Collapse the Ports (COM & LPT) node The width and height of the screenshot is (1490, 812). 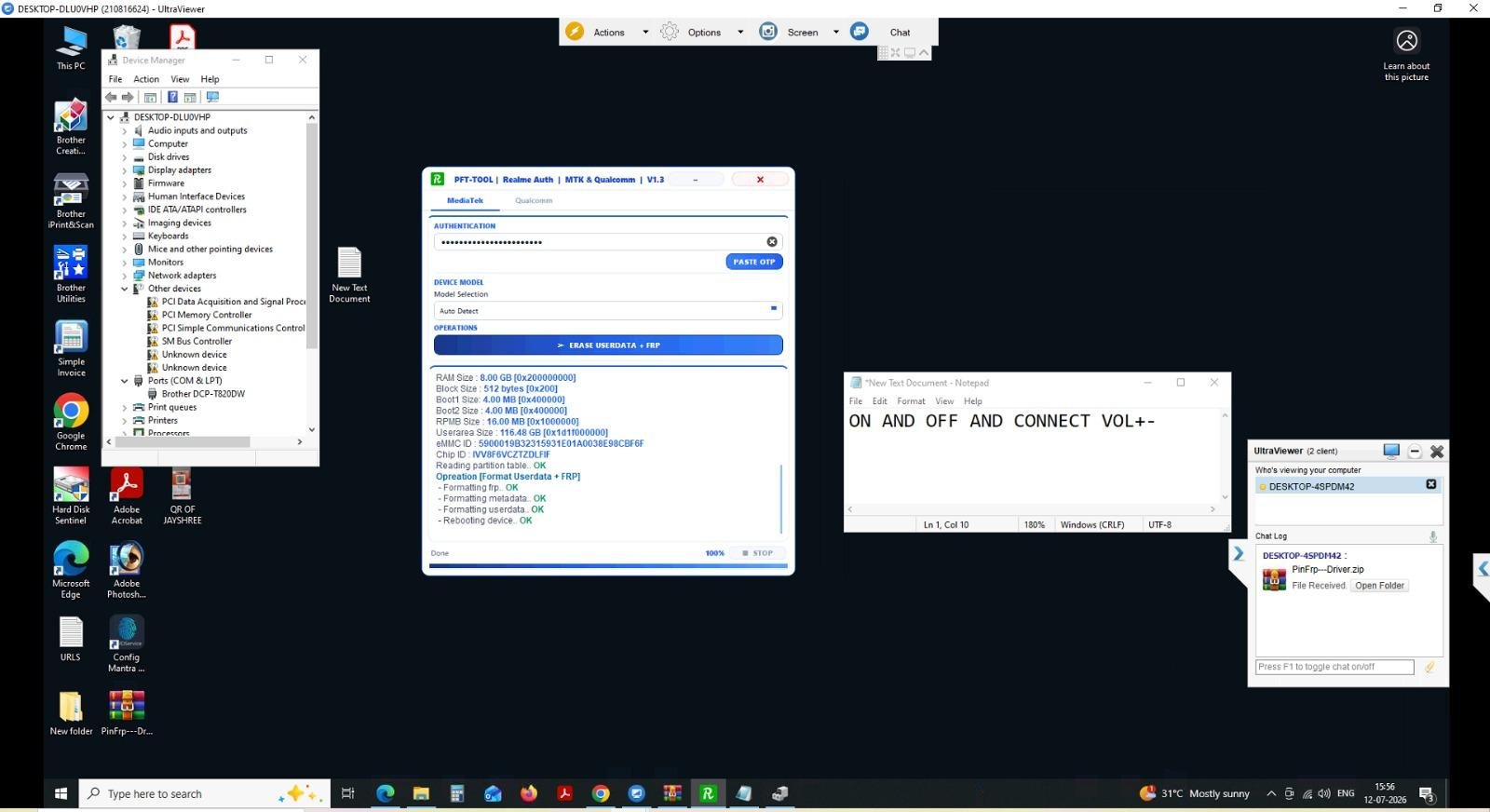124,381
